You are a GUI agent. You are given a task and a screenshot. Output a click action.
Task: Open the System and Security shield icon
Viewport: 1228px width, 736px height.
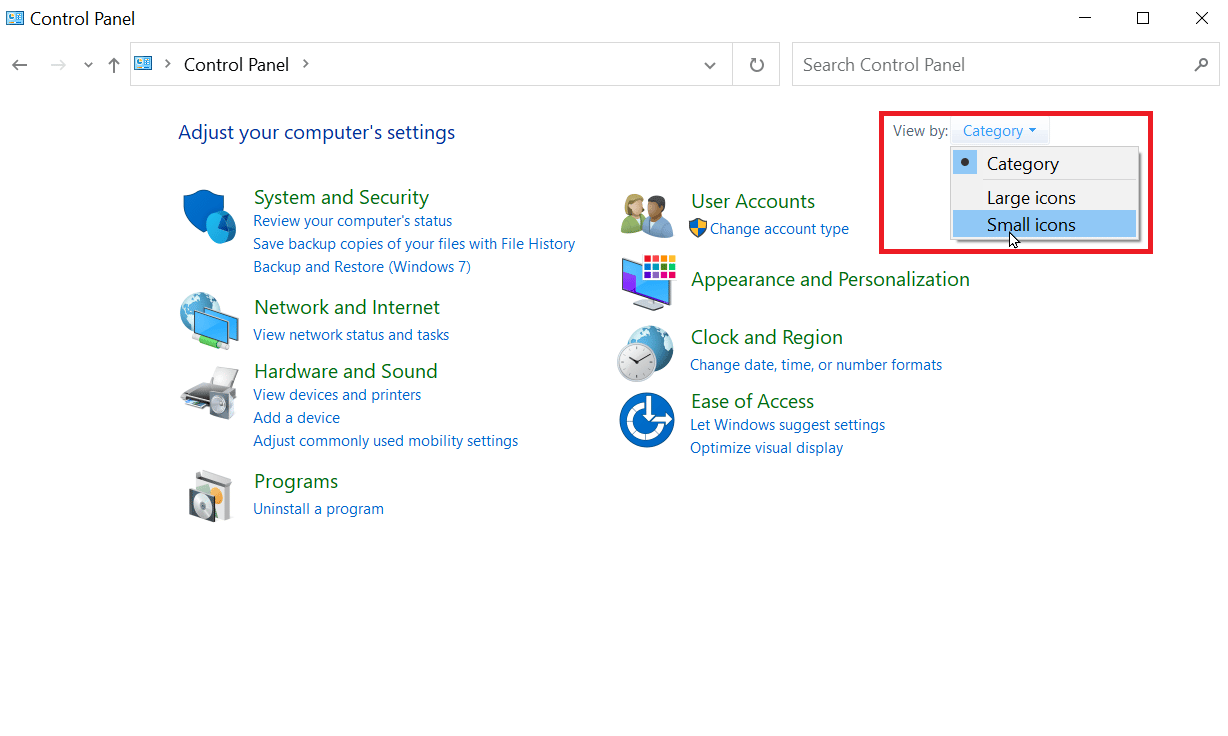(209, 216)
